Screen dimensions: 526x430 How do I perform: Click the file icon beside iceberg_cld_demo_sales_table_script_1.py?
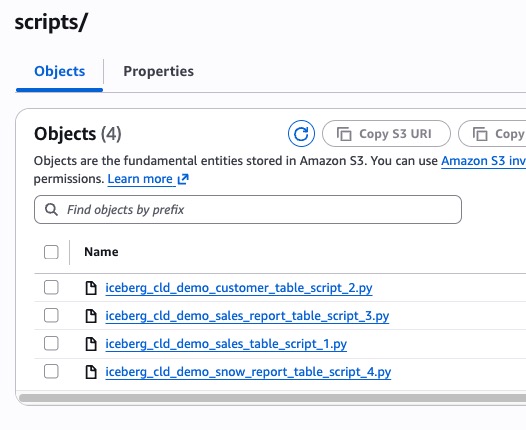(x=91, y=344)
